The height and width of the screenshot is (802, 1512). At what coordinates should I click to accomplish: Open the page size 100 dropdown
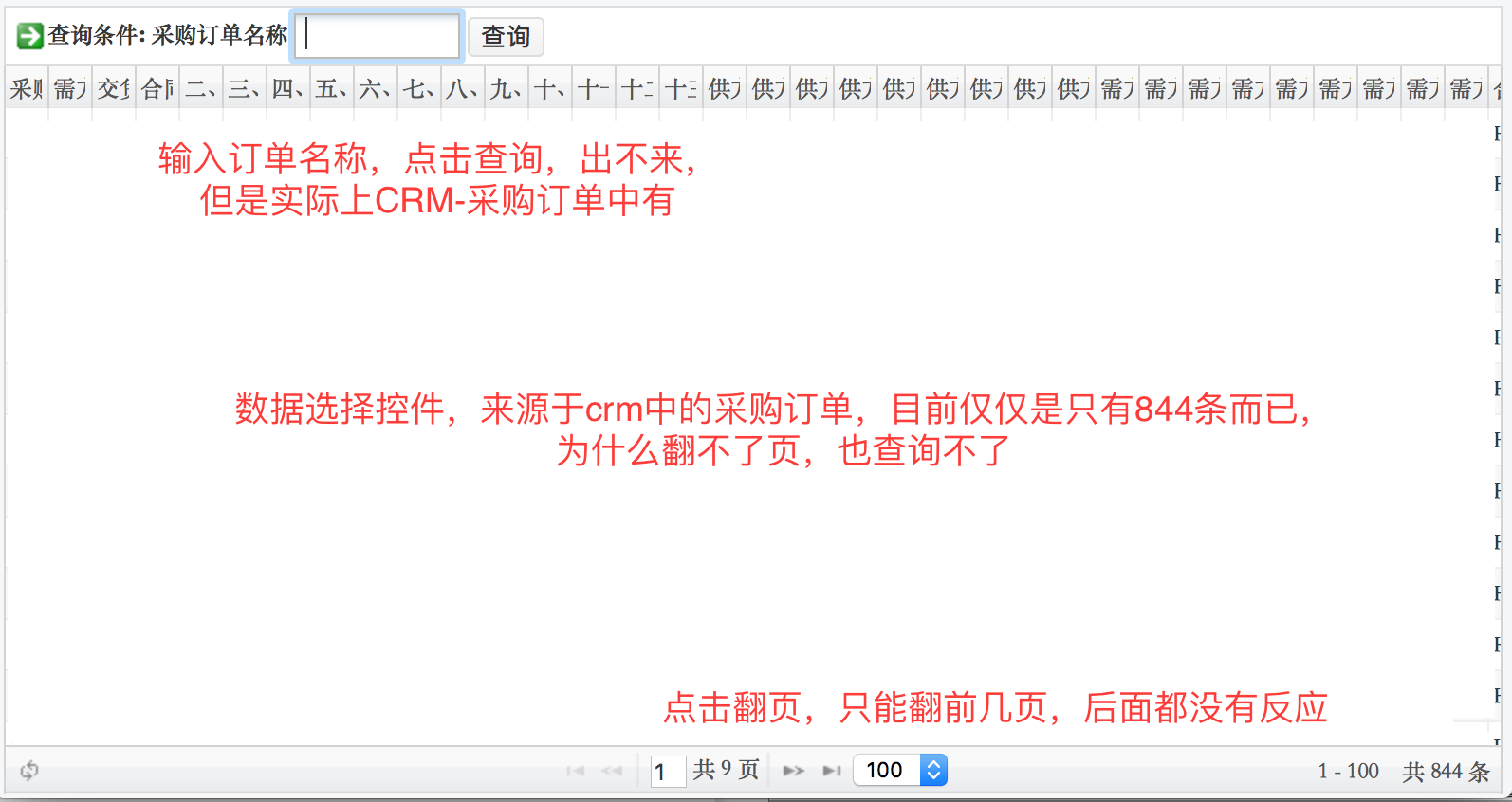click(x=933, y=770)
